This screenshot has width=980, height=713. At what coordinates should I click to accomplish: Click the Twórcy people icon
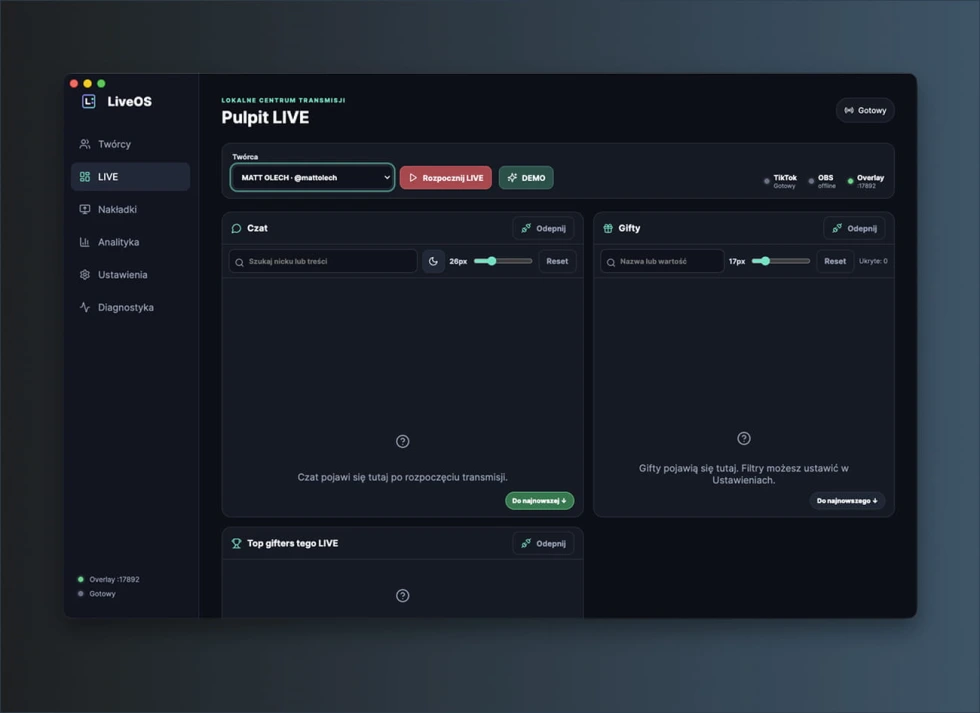tap(85, 144)
